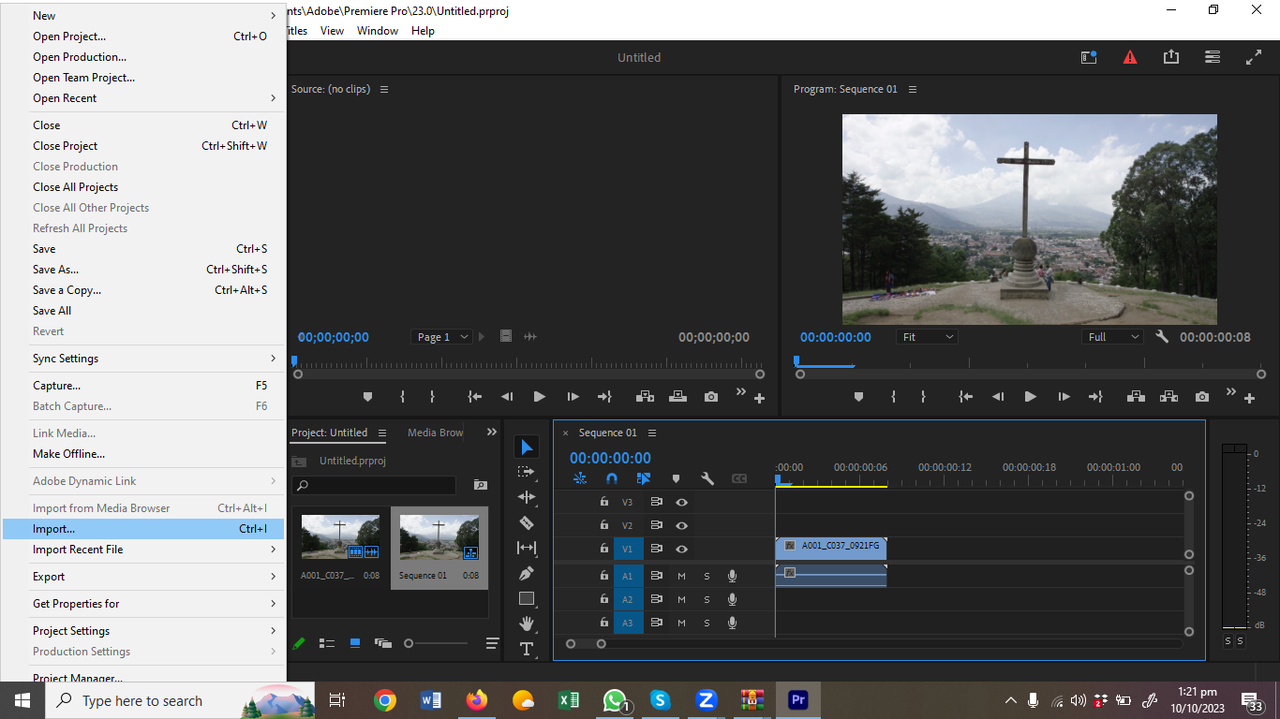Viewport: 1280px width, 719px height.
Task: Select the Track Select Forward tool
Action: coord(527,472)
